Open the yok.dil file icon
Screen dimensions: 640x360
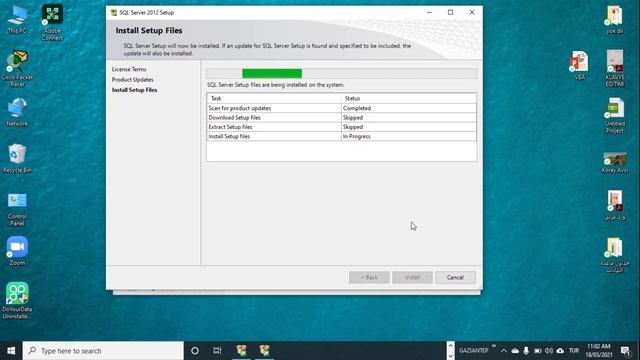point(614,20)
